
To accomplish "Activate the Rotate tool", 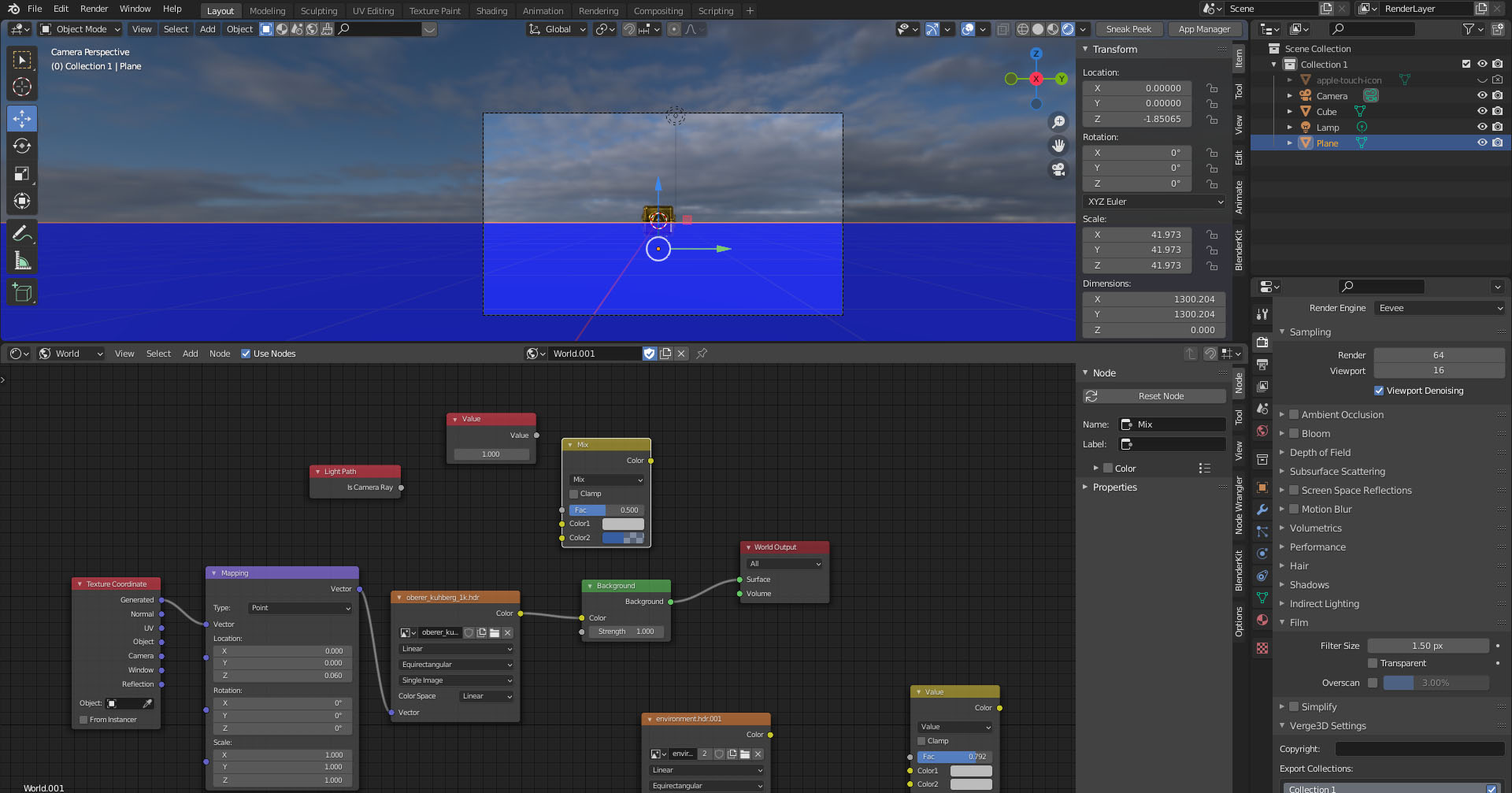I will 22,146.
